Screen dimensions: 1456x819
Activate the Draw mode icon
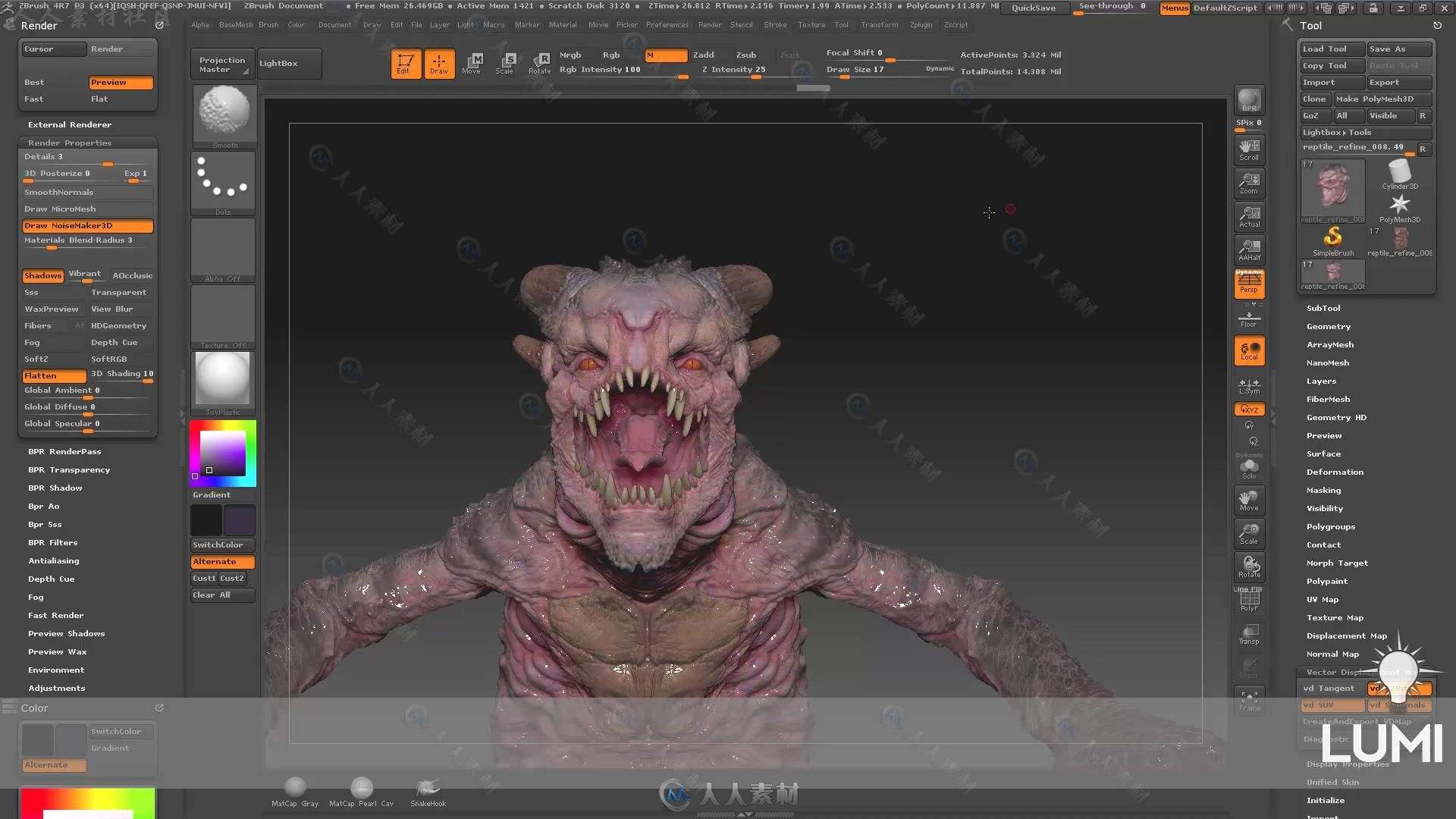coord(439,64)
